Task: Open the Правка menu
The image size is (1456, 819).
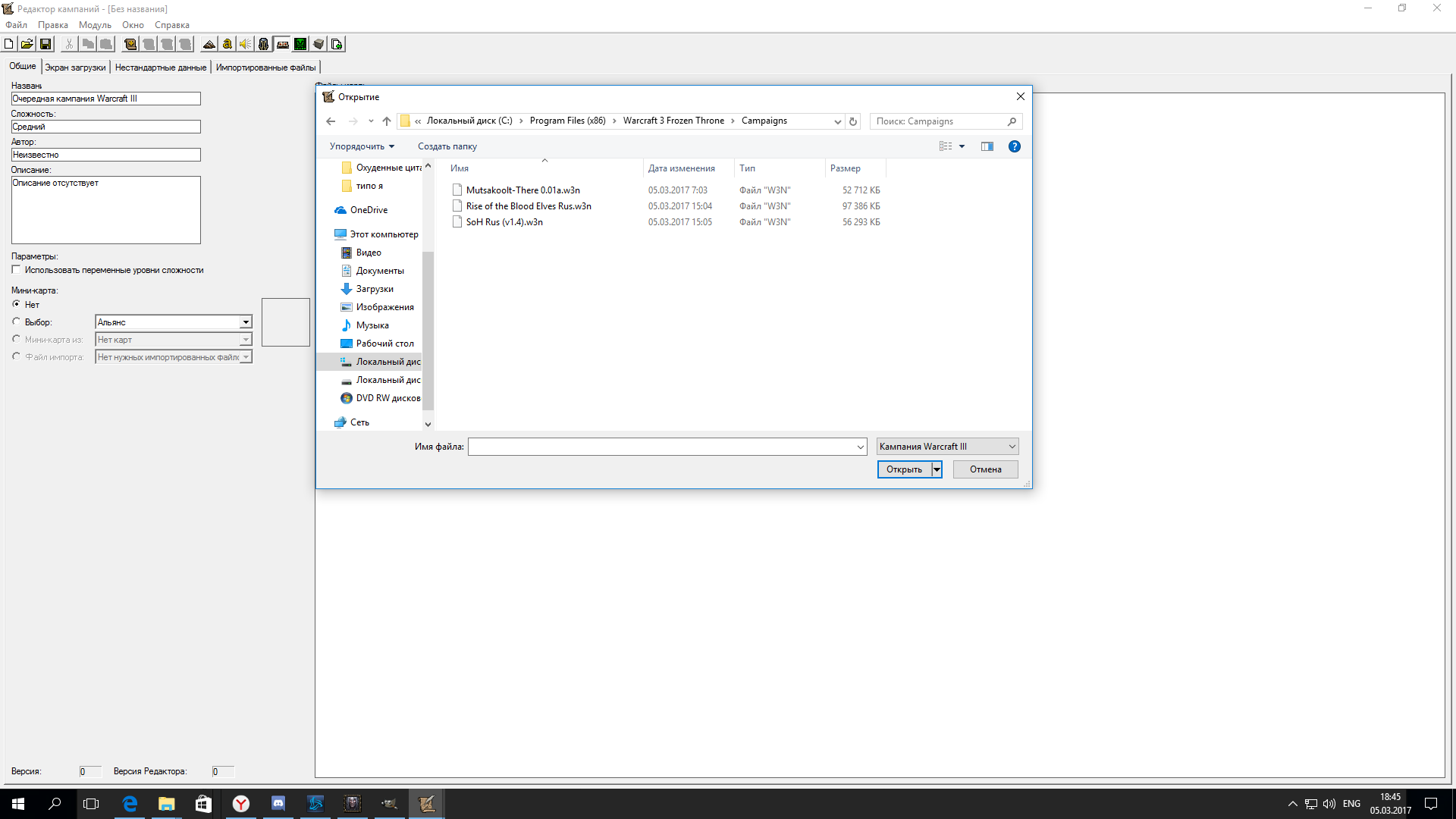Action: point(53,25)
